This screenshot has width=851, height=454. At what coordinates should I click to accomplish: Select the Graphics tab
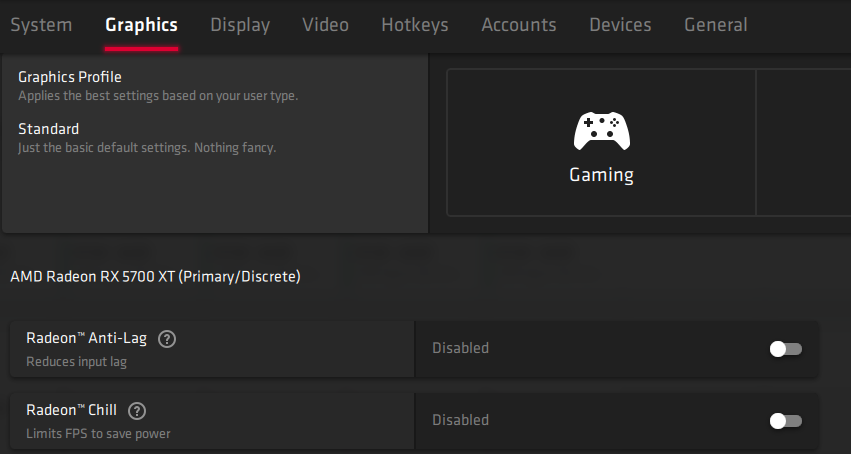(141, 25)
